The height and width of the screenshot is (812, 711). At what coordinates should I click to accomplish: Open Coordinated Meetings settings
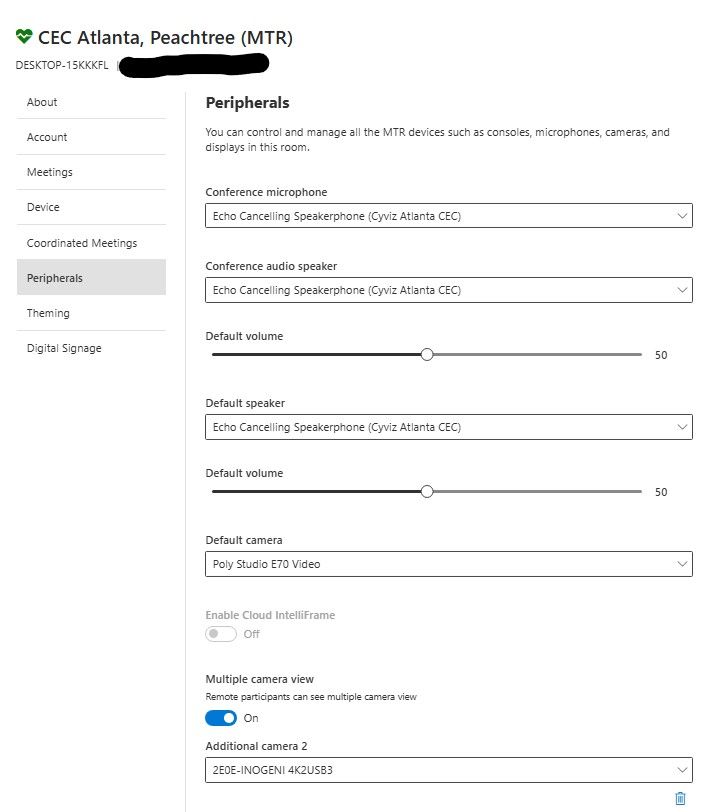point(82,243)
